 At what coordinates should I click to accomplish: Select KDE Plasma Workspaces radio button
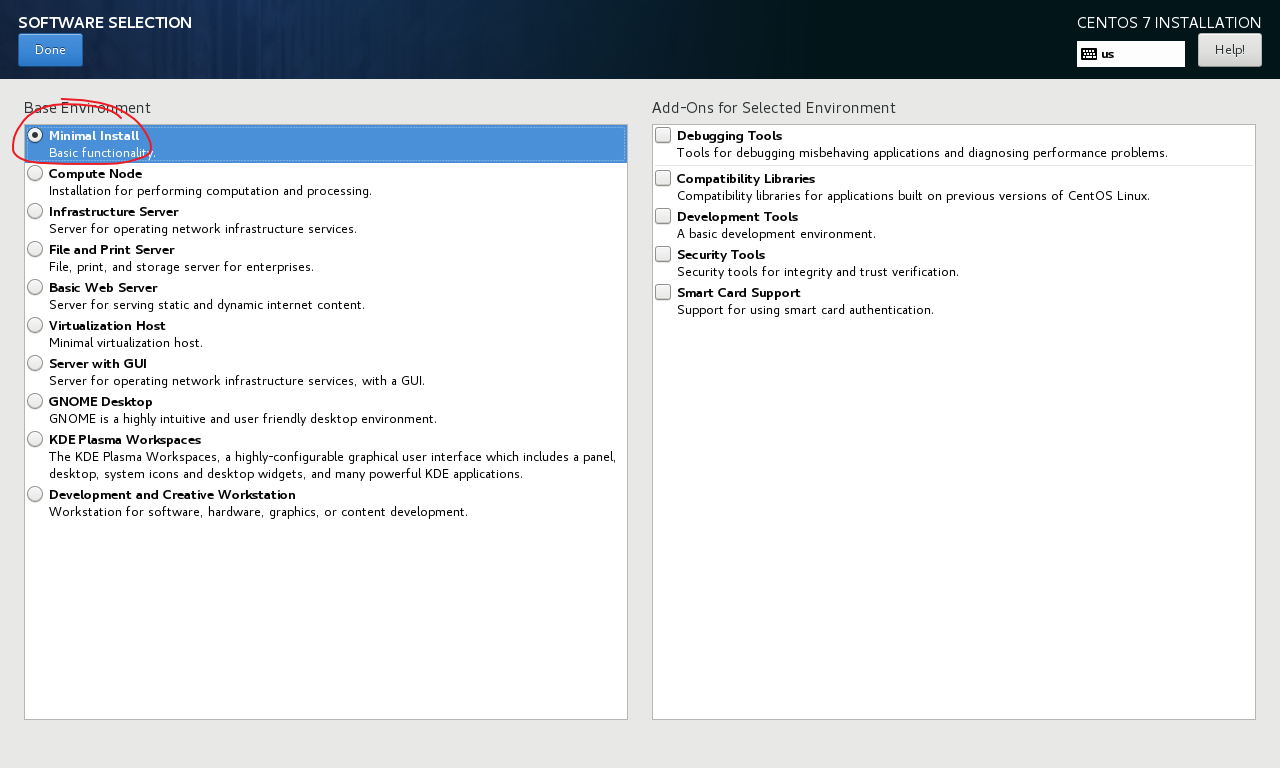pos(35,439)
